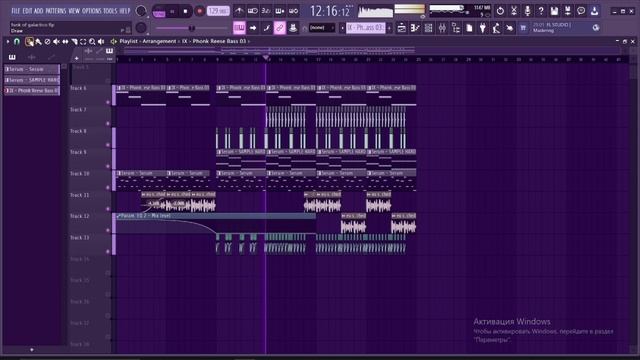This screenshot has height=360, width=640.
Task: Select the Select tool in Playlist
Action: 83,41
